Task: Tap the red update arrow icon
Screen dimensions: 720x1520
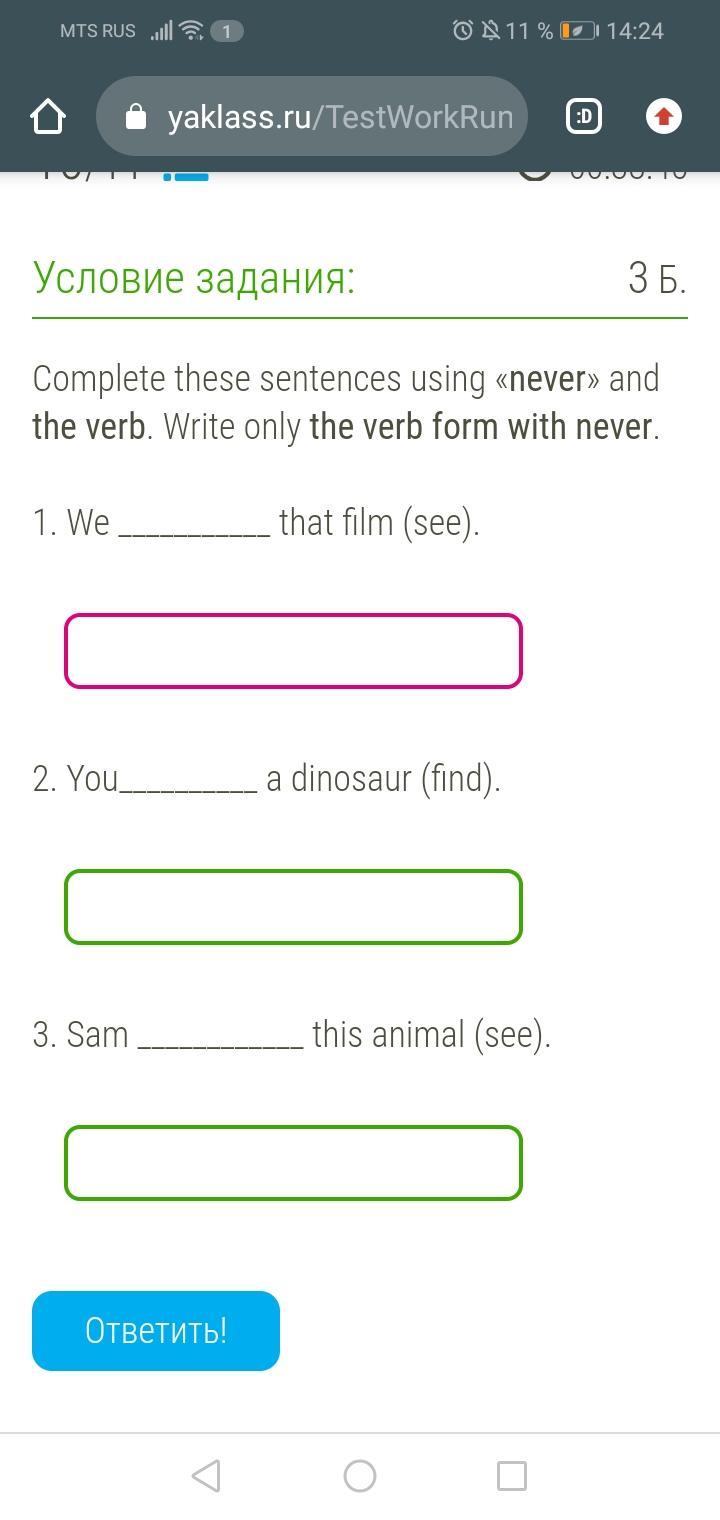Action: pos(664,117)
